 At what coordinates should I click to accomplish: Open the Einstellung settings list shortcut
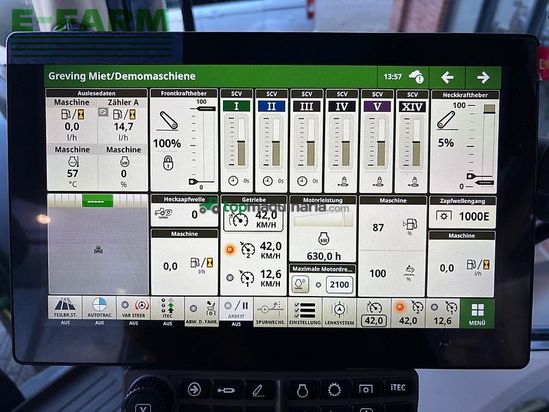coord(305,313)
